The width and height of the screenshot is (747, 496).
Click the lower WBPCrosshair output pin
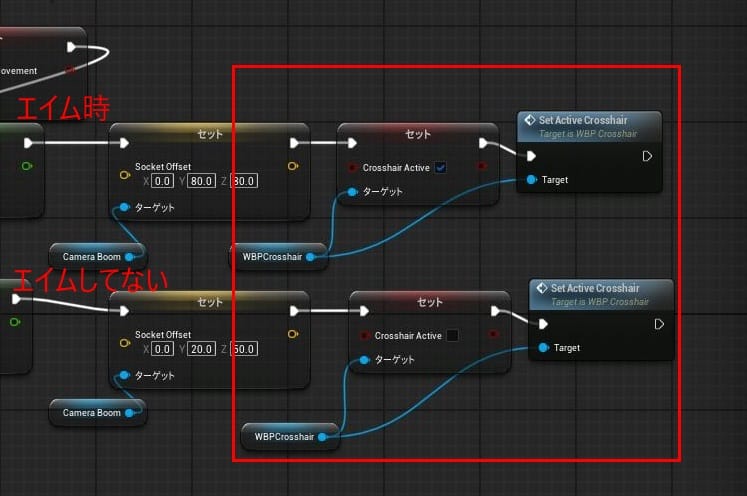coord(323,436)
